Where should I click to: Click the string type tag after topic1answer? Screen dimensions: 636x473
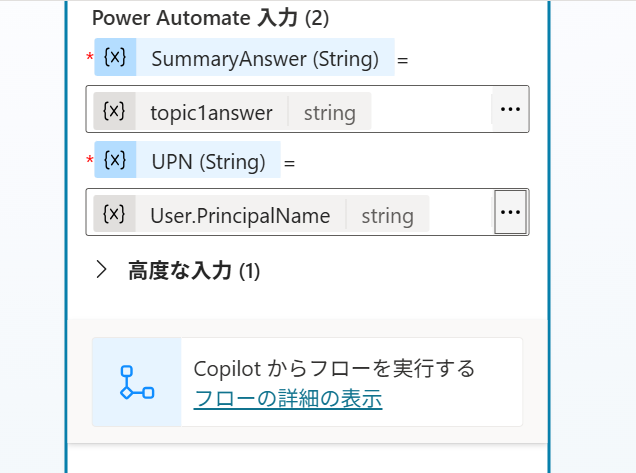tap(329, 112)
